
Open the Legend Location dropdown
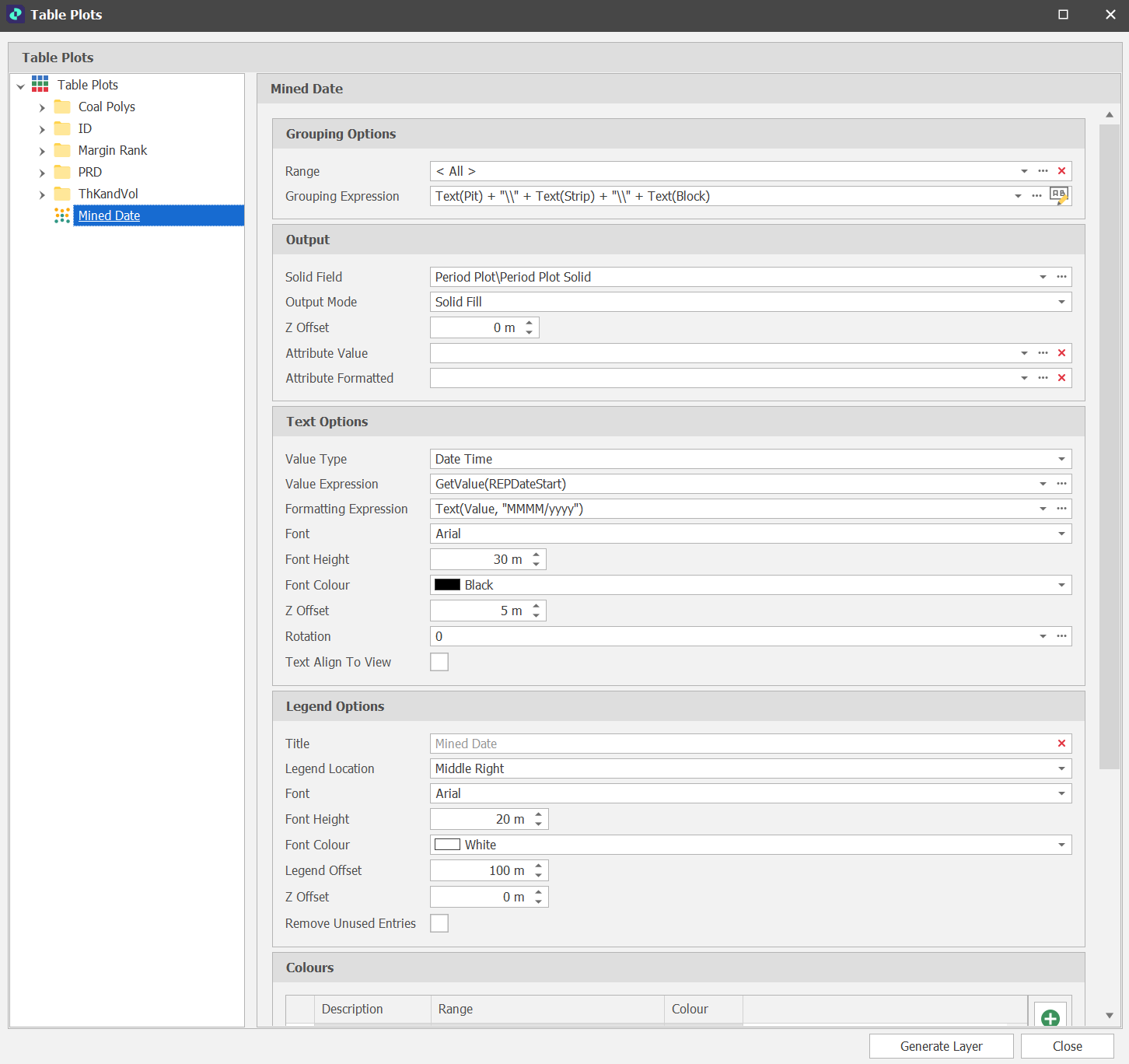(1061, 768)
